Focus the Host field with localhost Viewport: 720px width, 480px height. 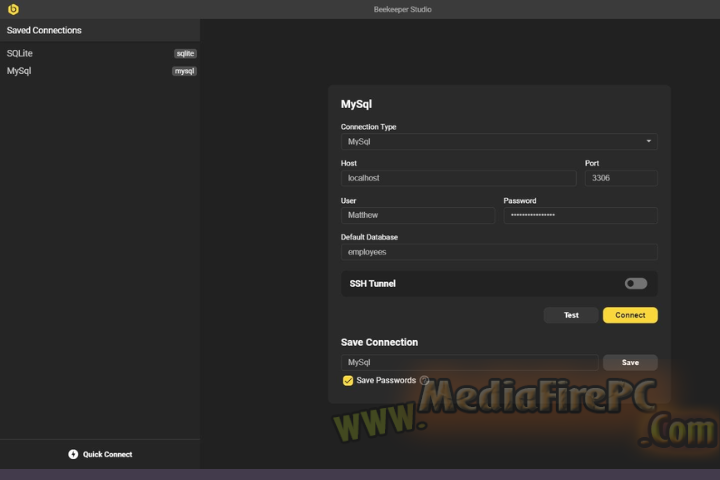pos(459,178)
